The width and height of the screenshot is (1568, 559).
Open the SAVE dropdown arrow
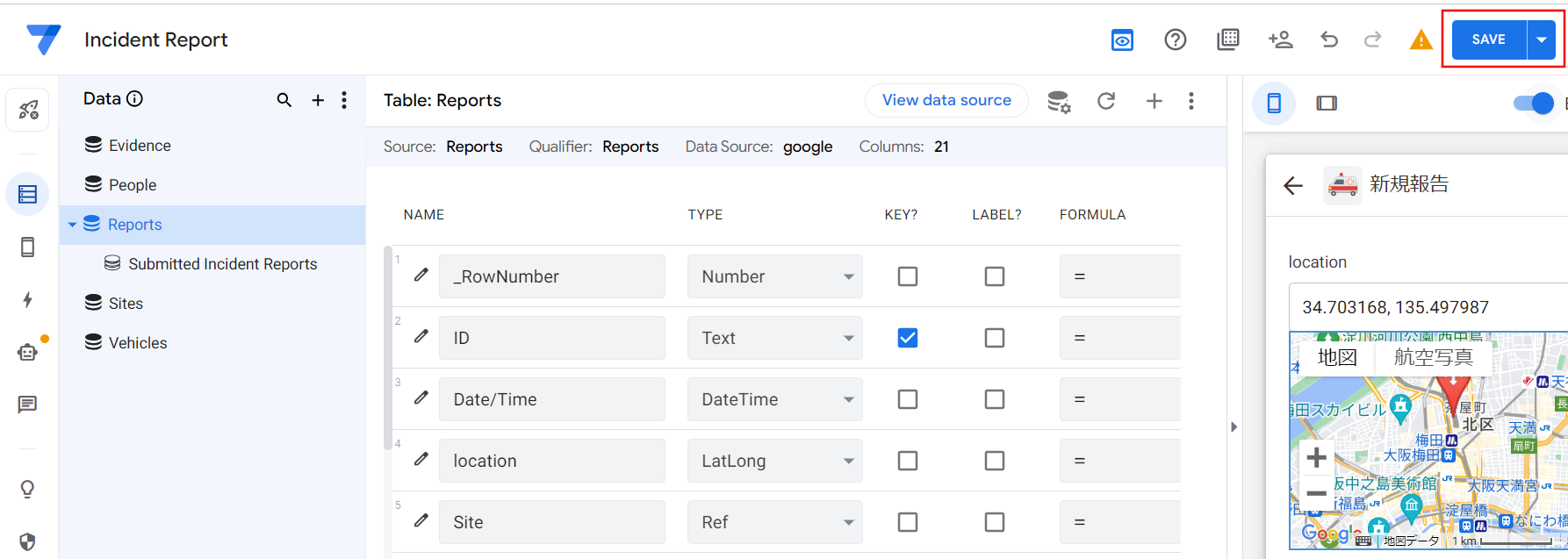[1542, 39]
